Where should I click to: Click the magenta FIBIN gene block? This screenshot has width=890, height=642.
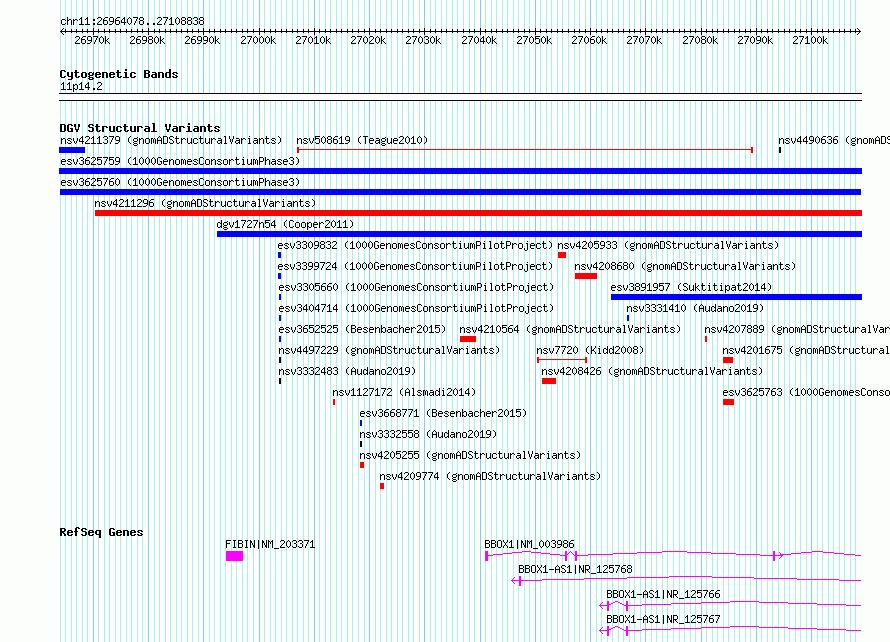[x=234, y=556]
